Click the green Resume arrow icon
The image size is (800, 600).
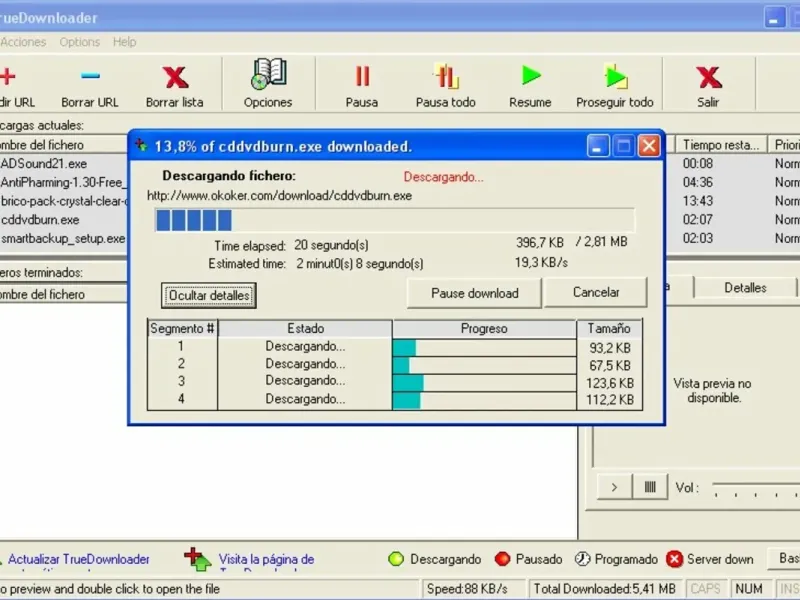[x=531, y=76]
